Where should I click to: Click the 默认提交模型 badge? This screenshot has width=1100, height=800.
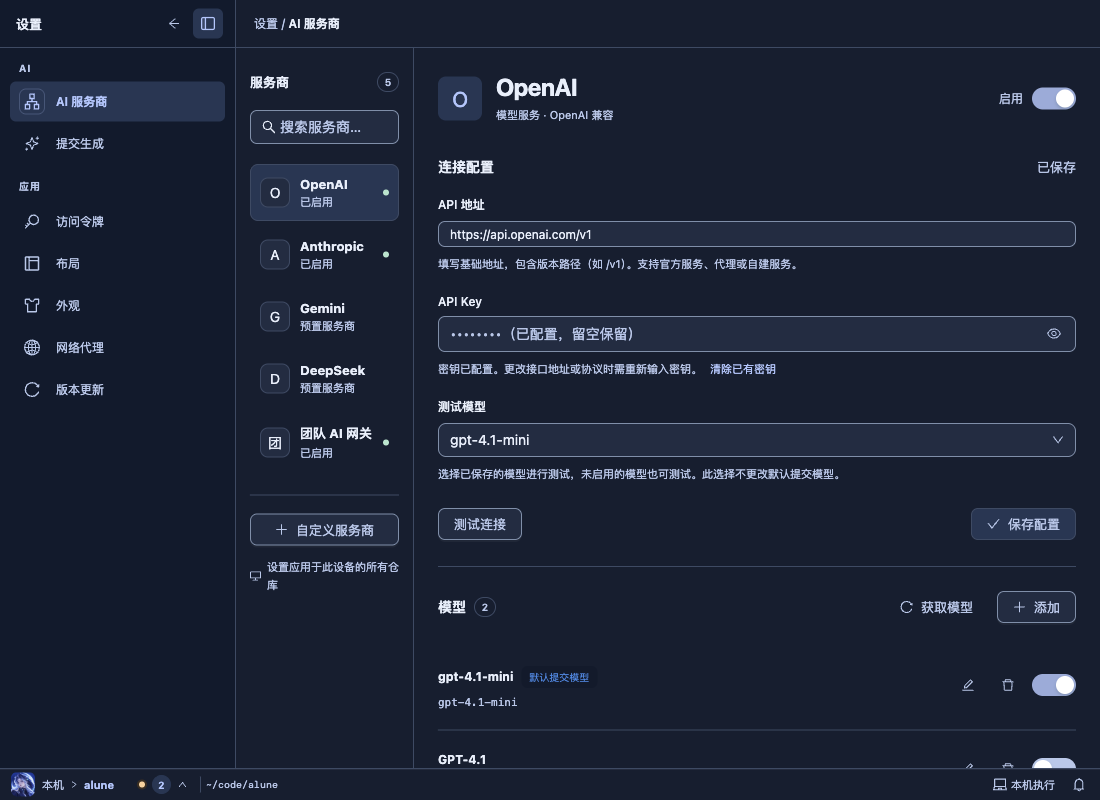tap(559, 677)
